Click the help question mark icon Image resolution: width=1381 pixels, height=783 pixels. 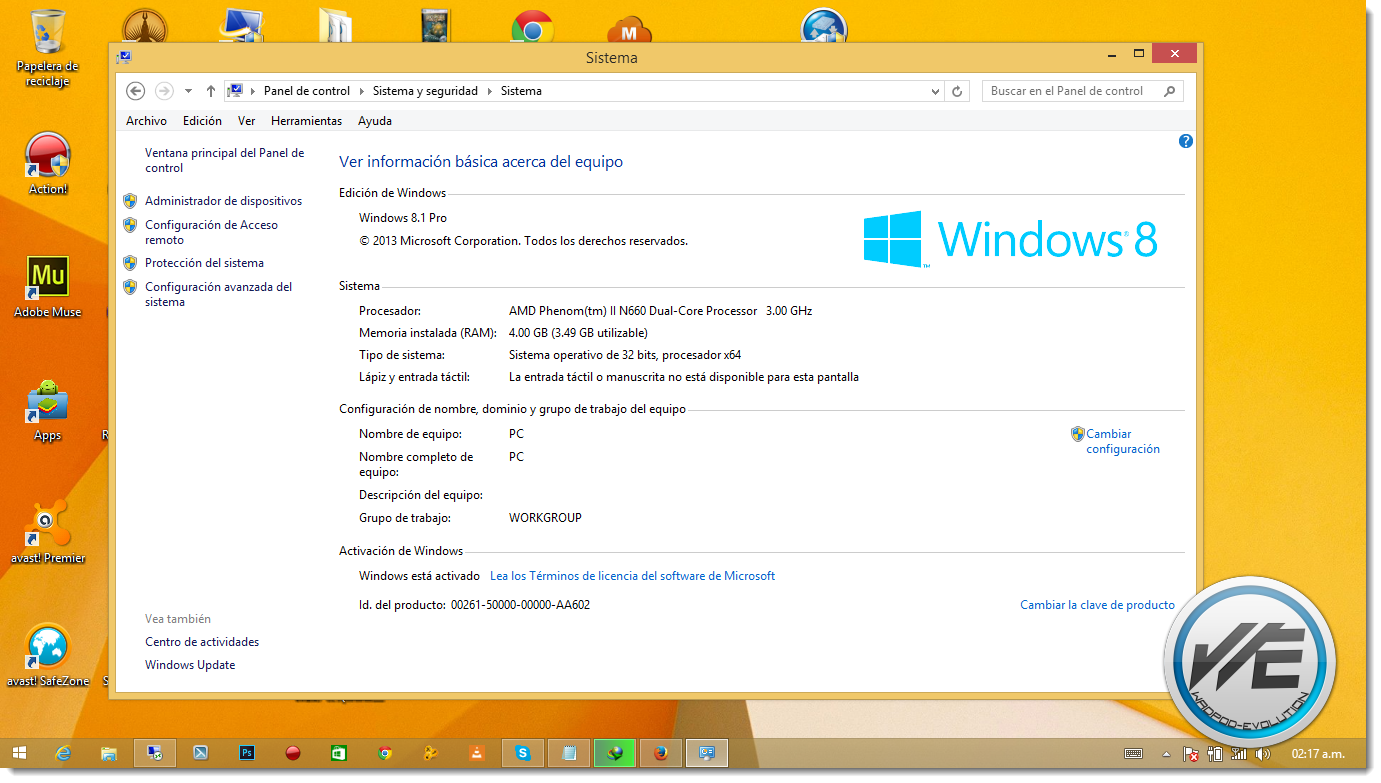pos(1186,141)
